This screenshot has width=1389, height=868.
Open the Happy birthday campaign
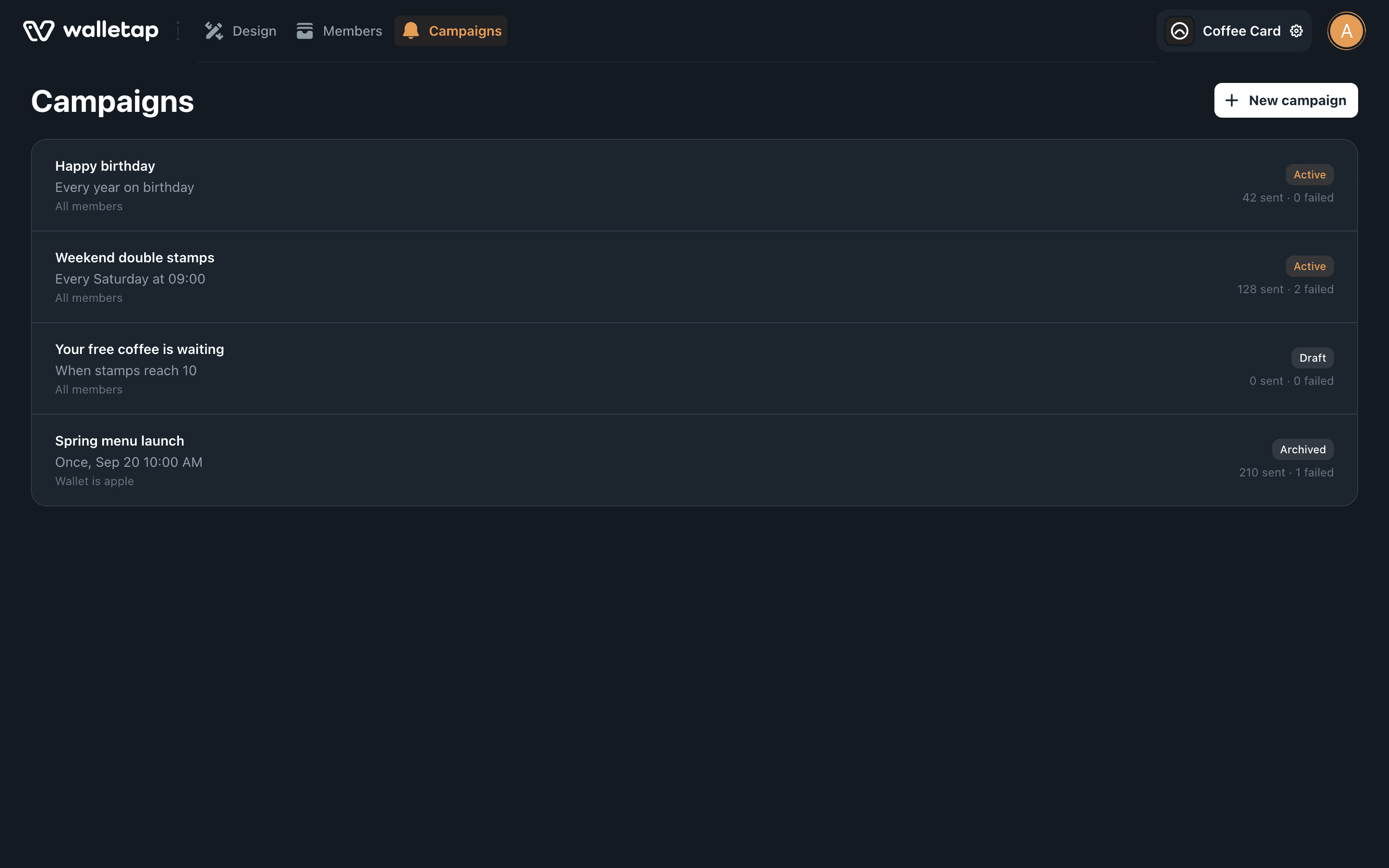pos(694,186)
